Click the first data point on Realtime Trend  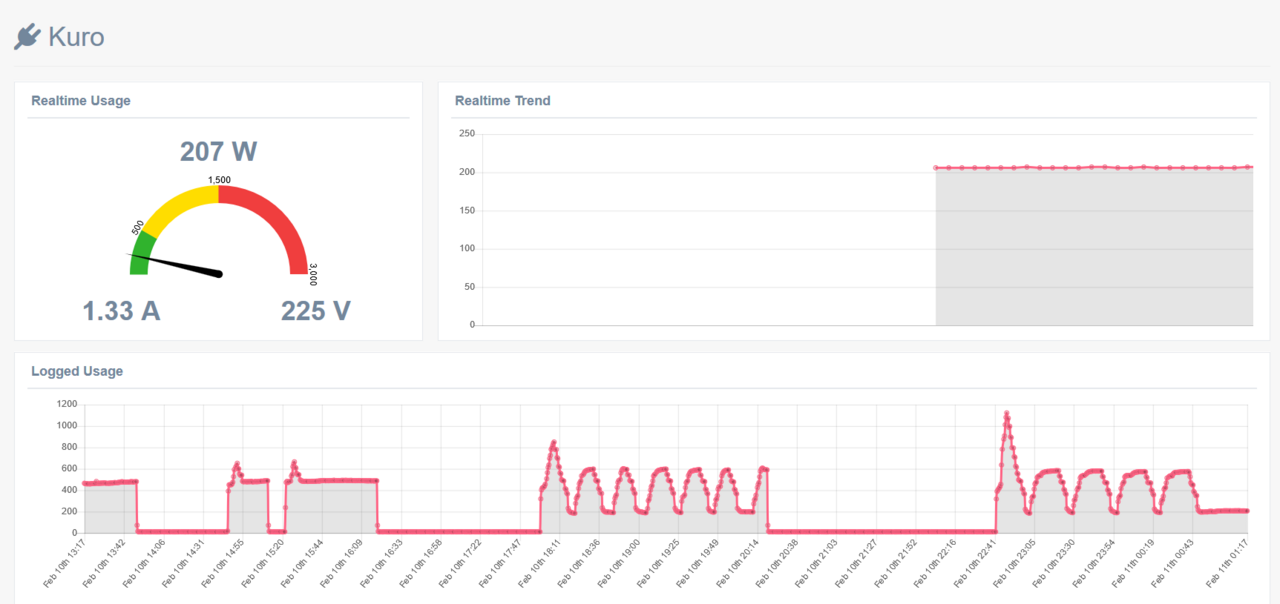[936, 168]
